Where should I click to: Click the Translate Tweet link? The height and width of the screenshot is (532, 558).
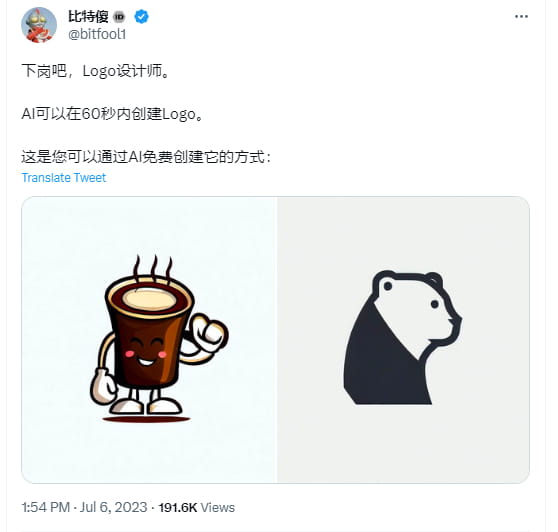(x=64, y=178)
